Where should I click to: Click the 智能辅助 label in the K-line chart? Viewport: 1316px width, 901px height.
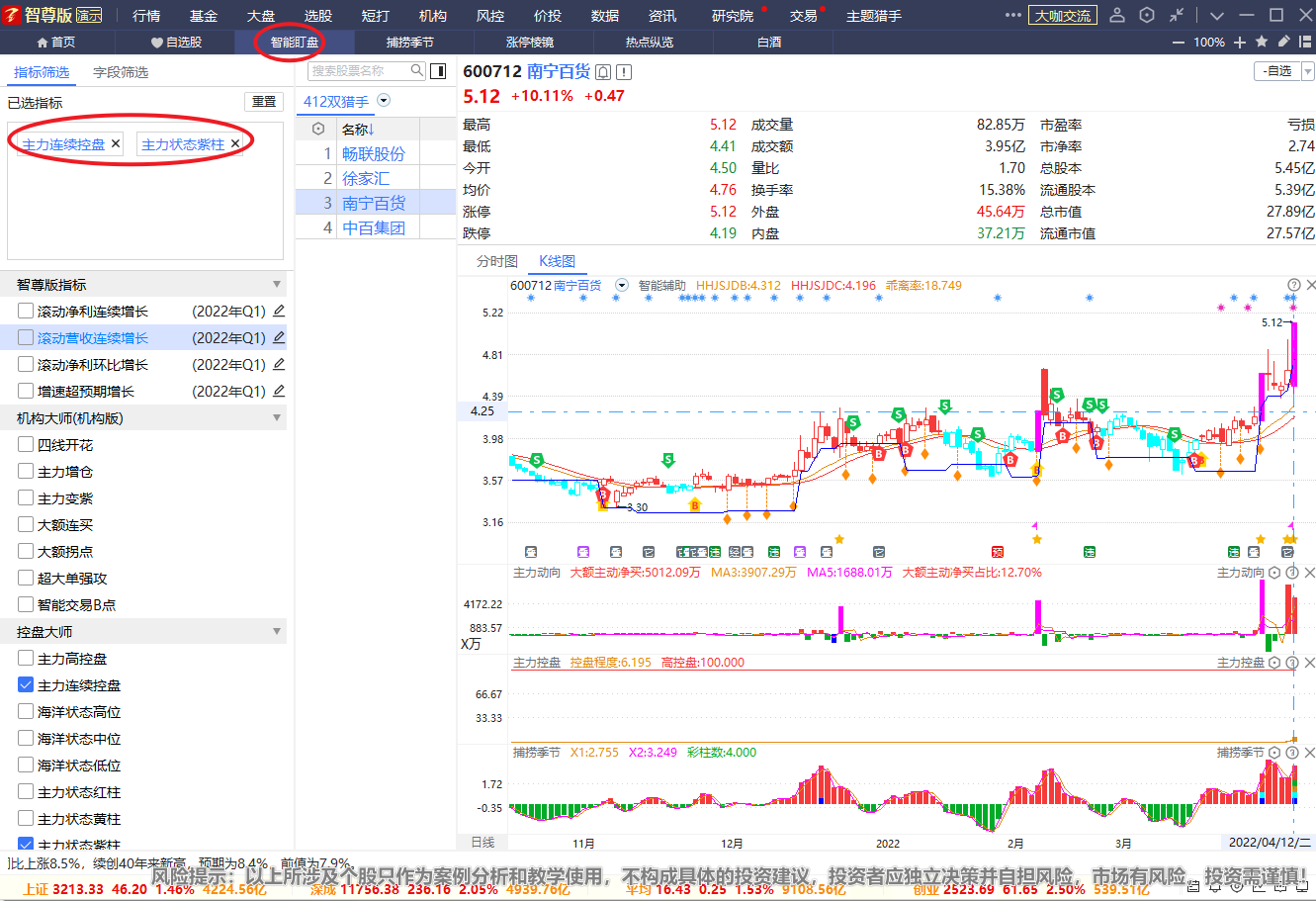[661, 285]
